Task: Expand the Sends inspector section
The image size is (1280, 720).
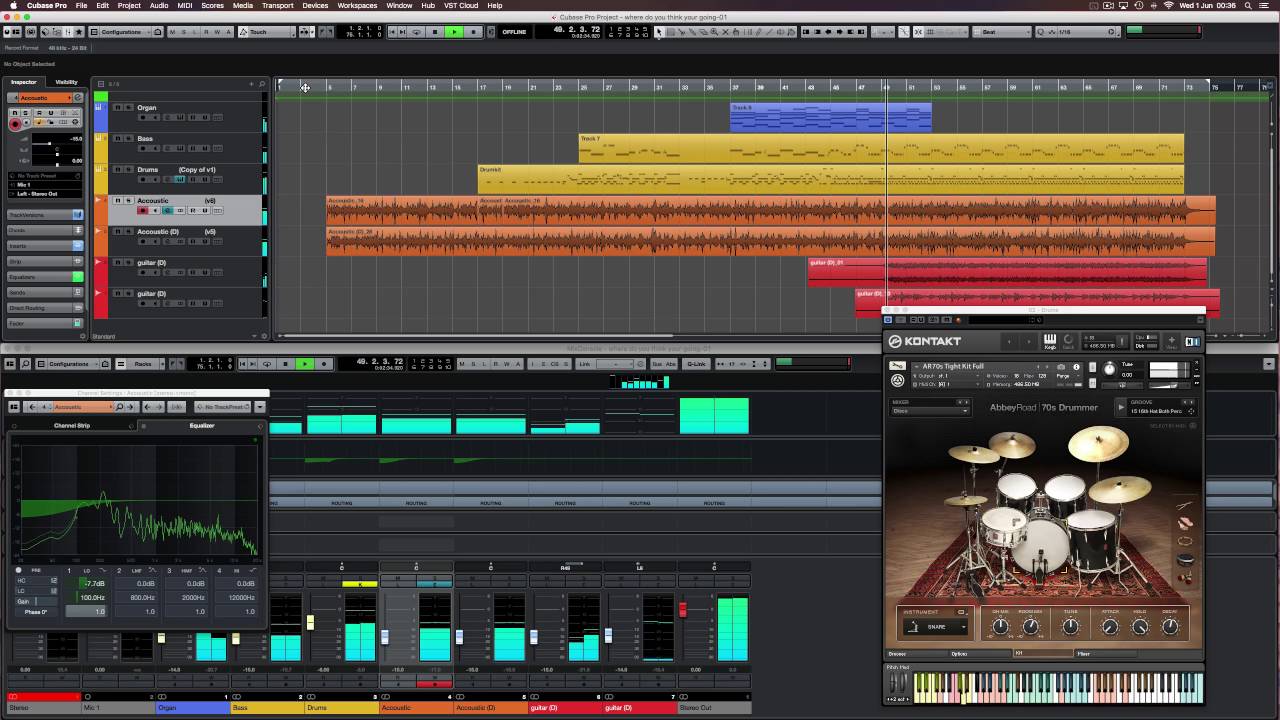Action: pos(45,292)
